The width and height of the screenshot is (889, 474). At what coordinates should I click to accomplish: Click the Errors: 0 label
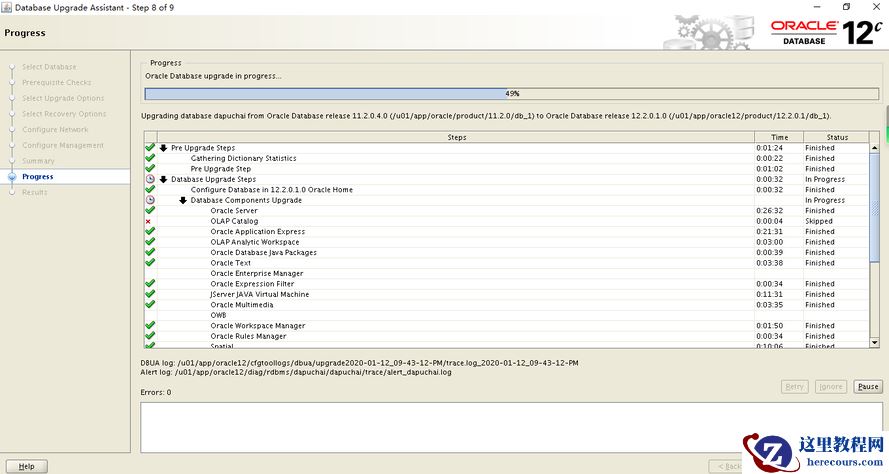pos(156,392)
